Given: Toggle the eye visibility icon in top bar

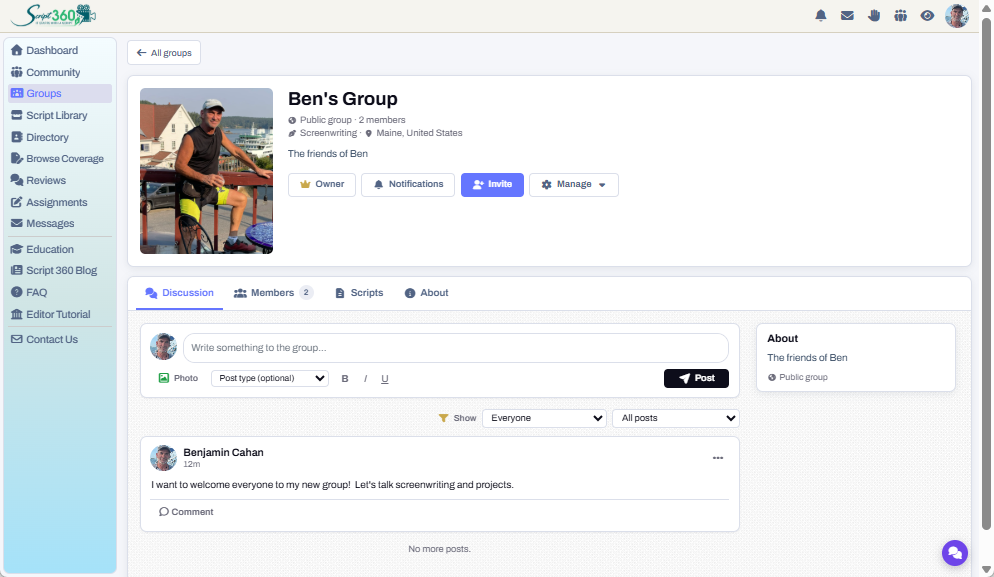Looking at the screenshot, I should 927,16.
